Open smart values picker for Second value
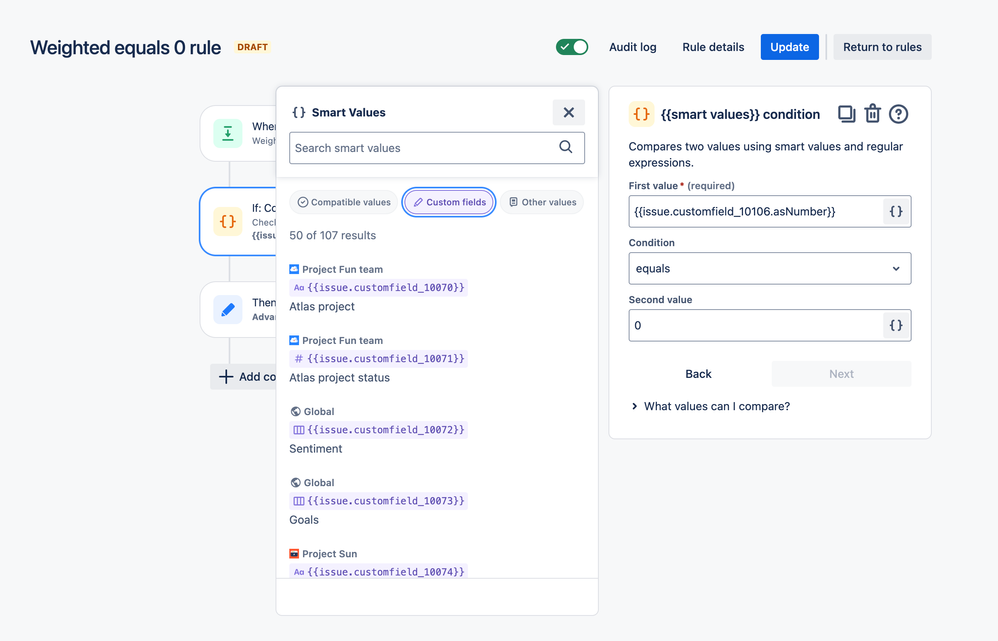This screenshot has height=641, width=998. coord(896,325)
